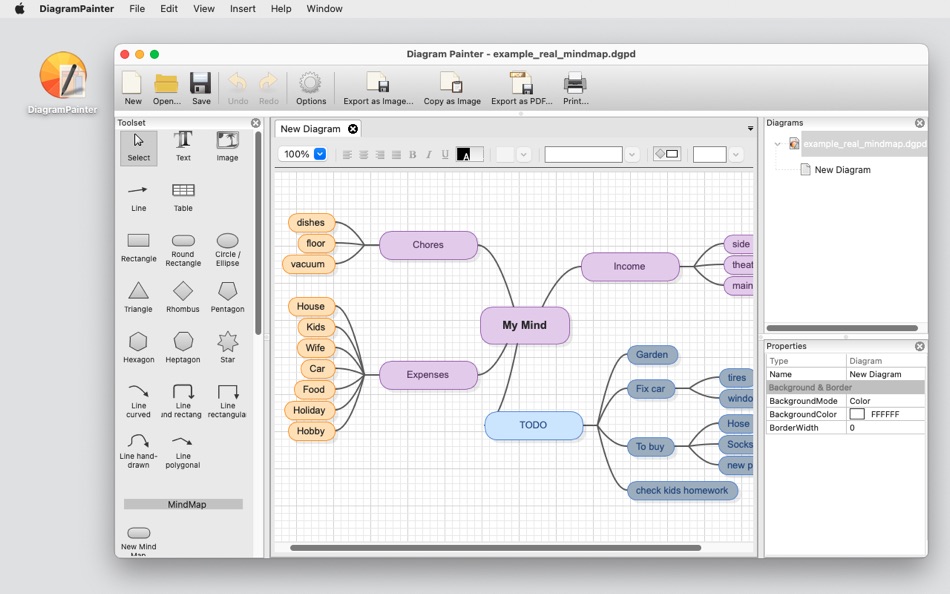This screenshot has height=594, width=950.
Task: Select the Round Rectangle shape tool
Action: tap(183, 250)
